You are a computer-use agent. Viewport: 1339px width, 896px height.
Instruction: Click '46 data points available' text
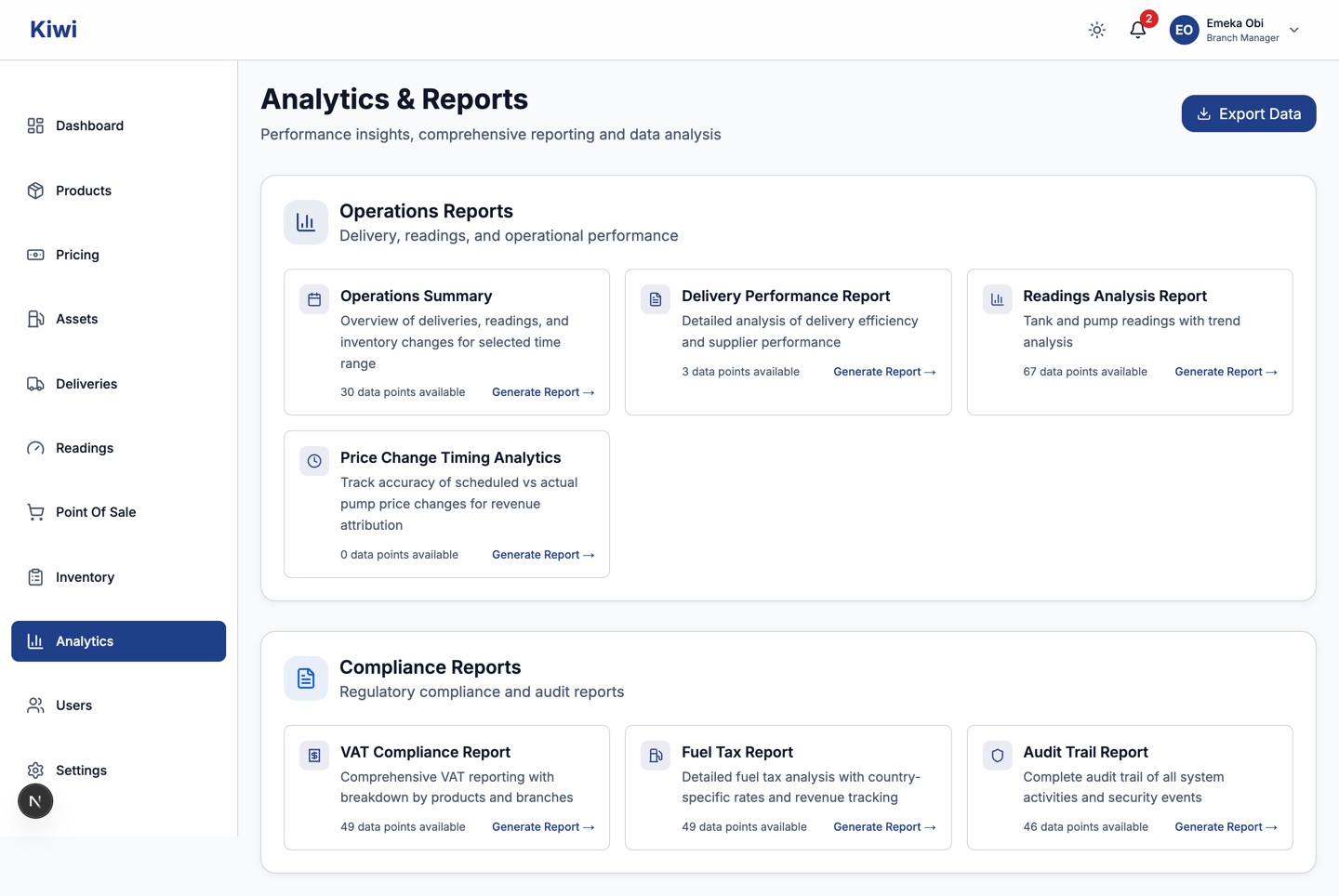pos(1085,827)
